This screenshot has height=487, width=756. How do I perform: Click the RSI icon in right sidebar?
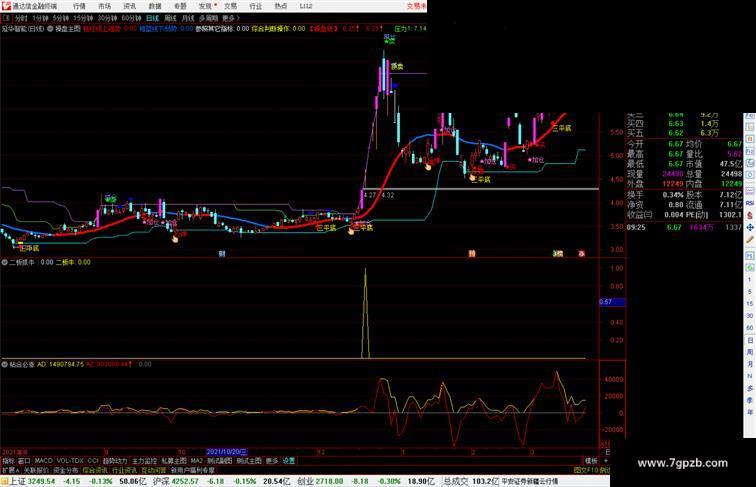750,203
